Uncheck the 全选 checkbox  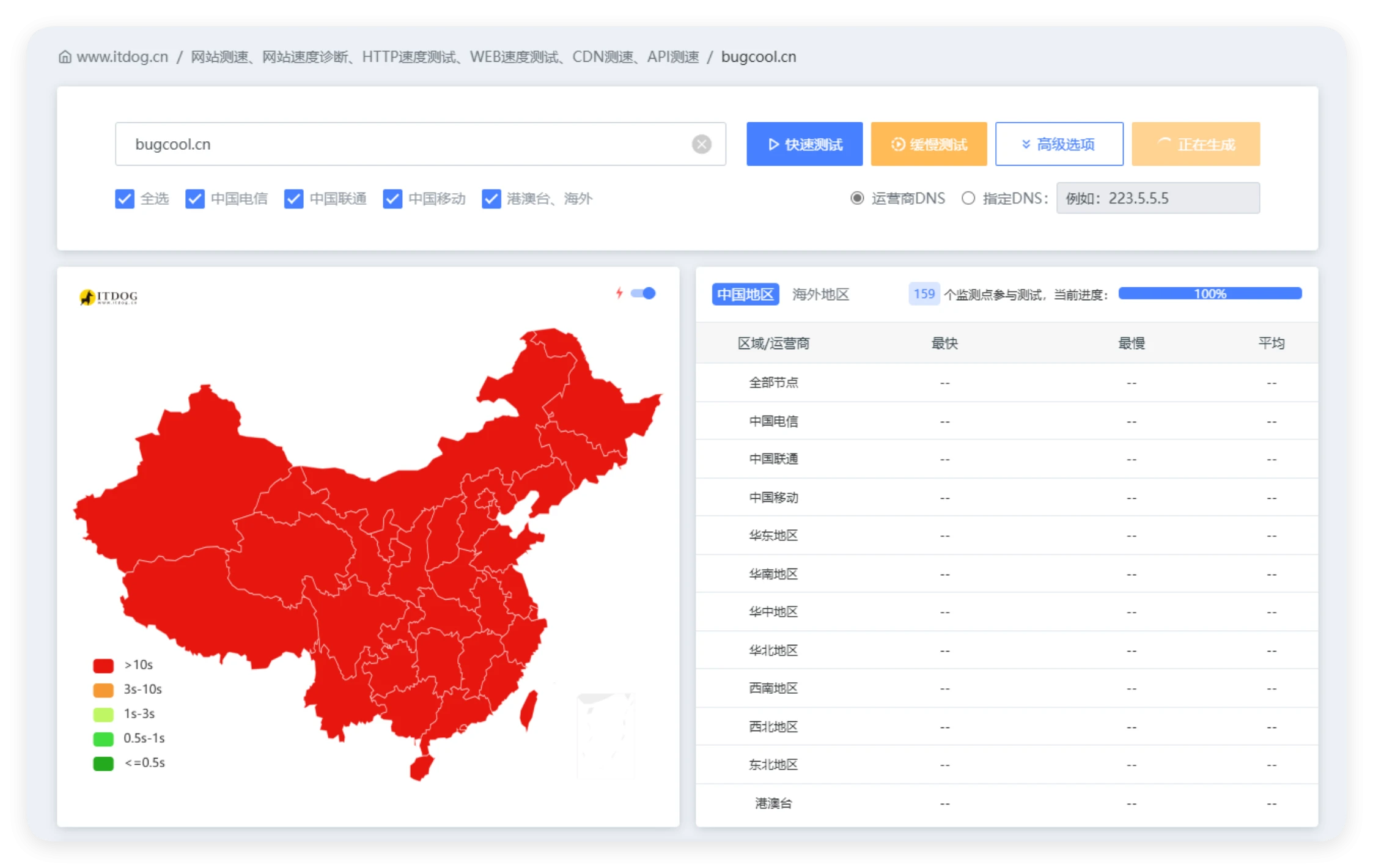click(125, 199)
